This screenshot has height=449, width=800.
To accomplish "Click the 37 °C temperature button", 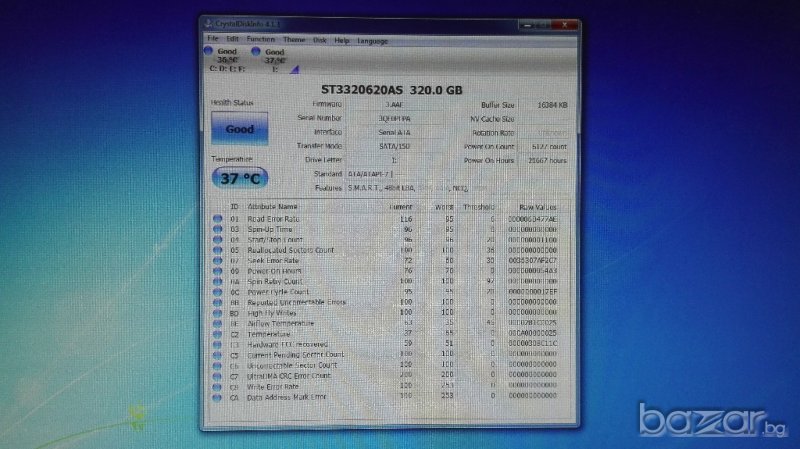I will pos(239,179).
